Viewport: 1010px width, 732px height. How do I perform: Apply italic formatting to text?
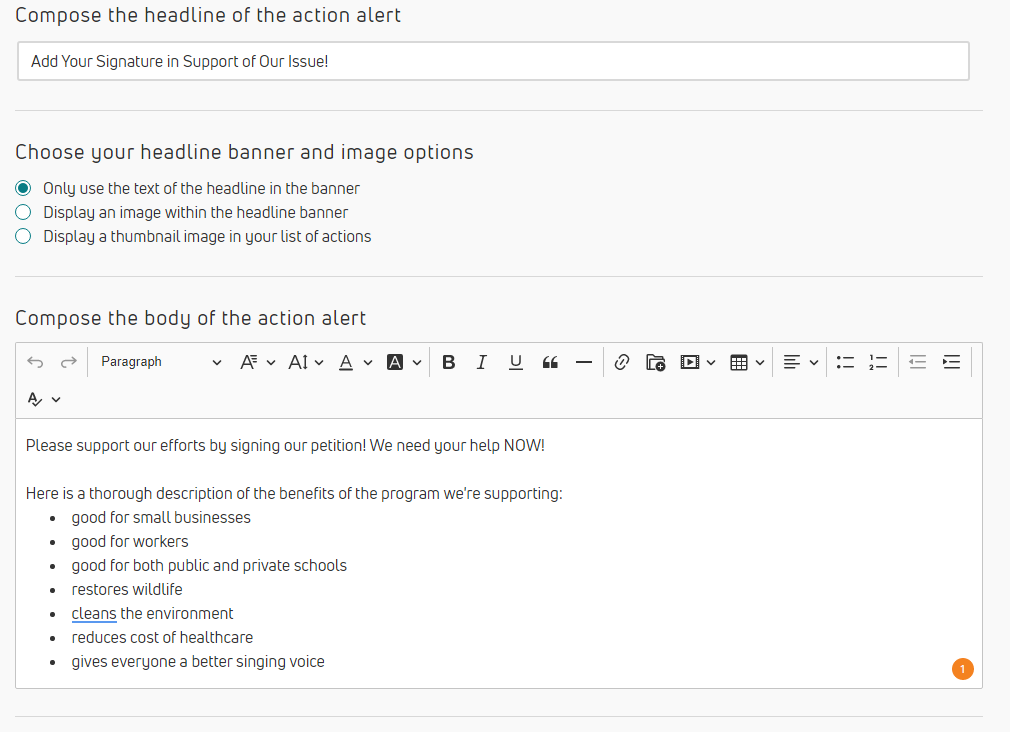click(x=482, y=362)
